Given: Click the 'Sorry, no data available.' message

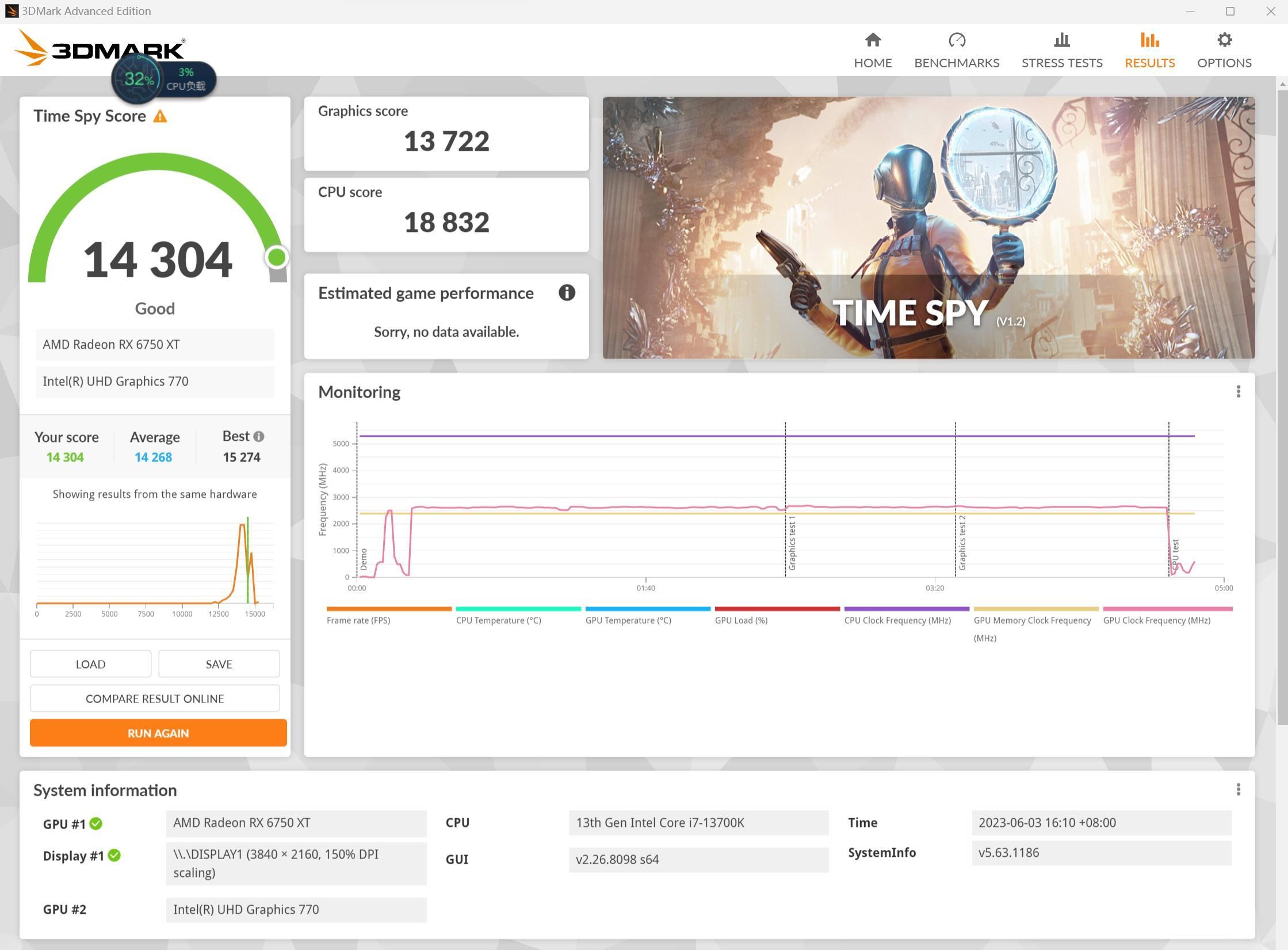Looking at the screenshot, I should tap(446, 332).
